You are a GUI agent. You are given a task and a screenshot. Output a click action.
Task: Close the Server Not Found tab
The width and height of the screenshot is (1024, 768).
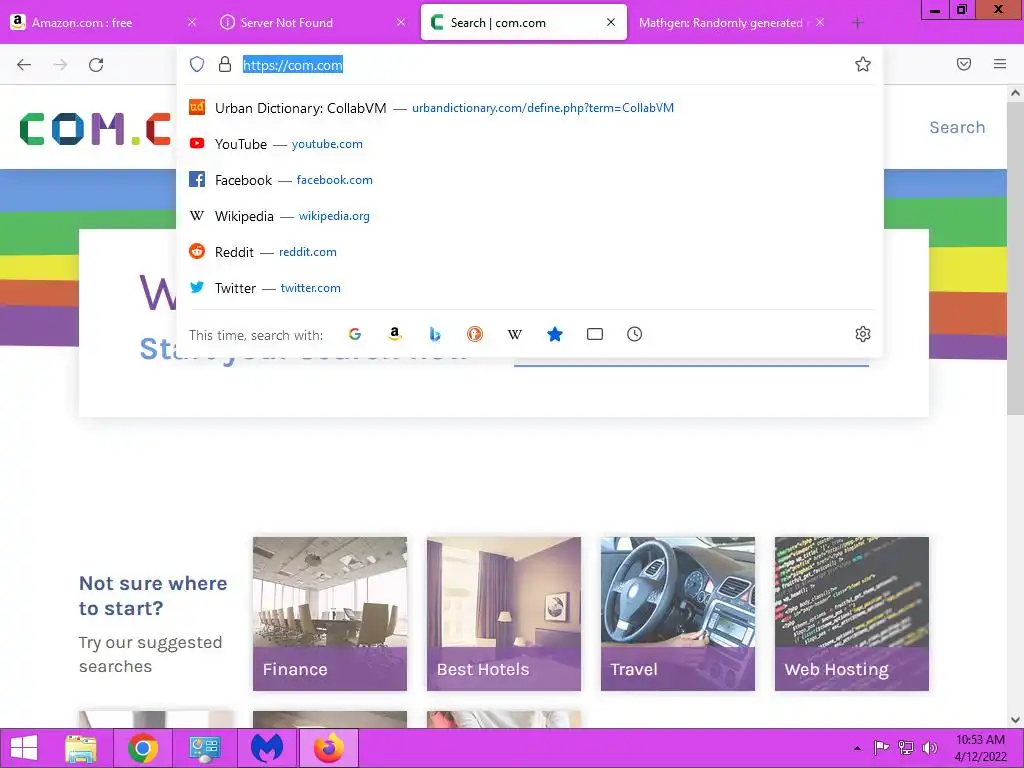400,22
